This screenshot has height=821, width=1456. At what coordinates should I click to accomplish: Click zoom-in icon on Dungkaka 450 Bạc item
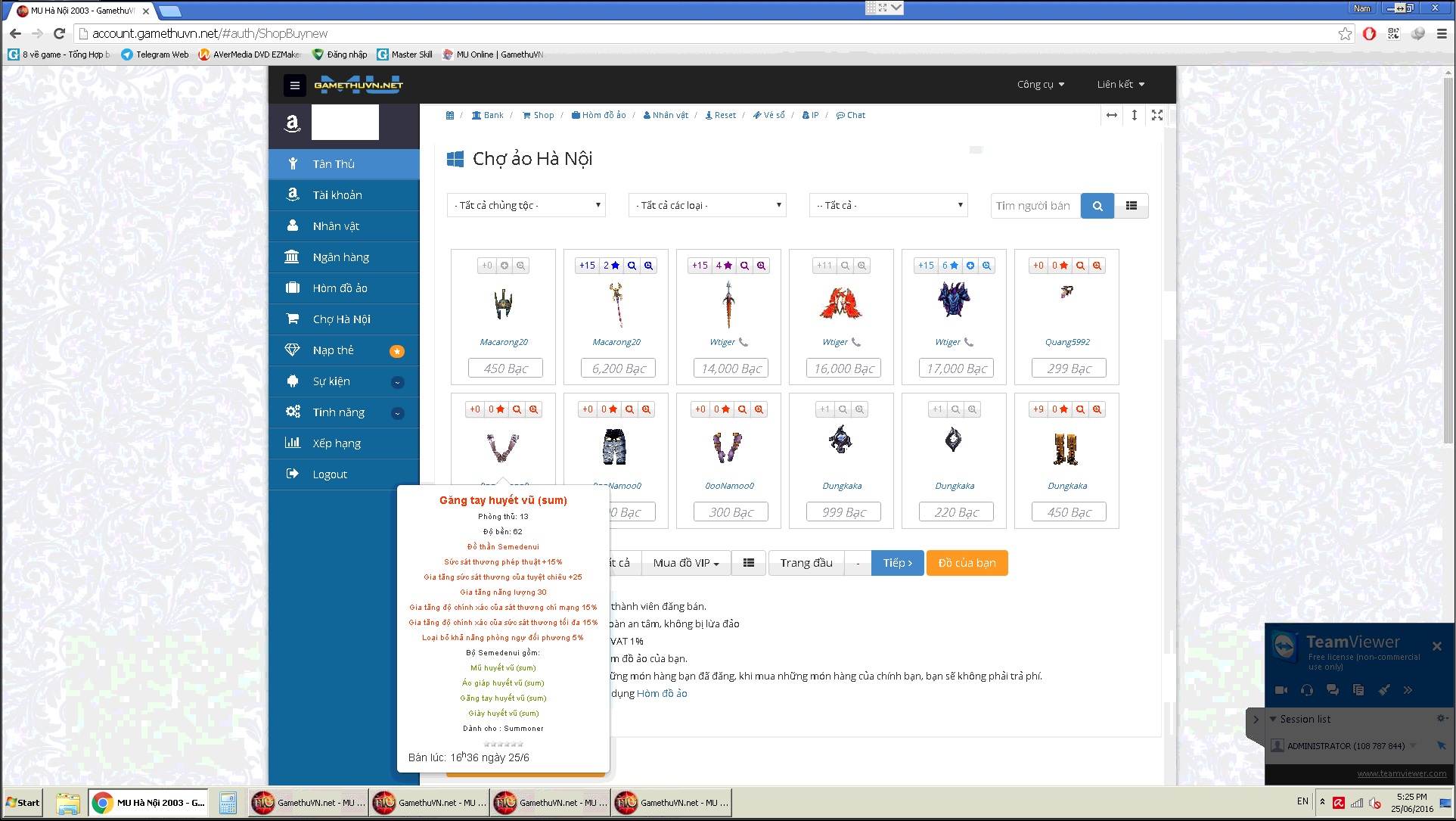click(x=1097, y=409)
